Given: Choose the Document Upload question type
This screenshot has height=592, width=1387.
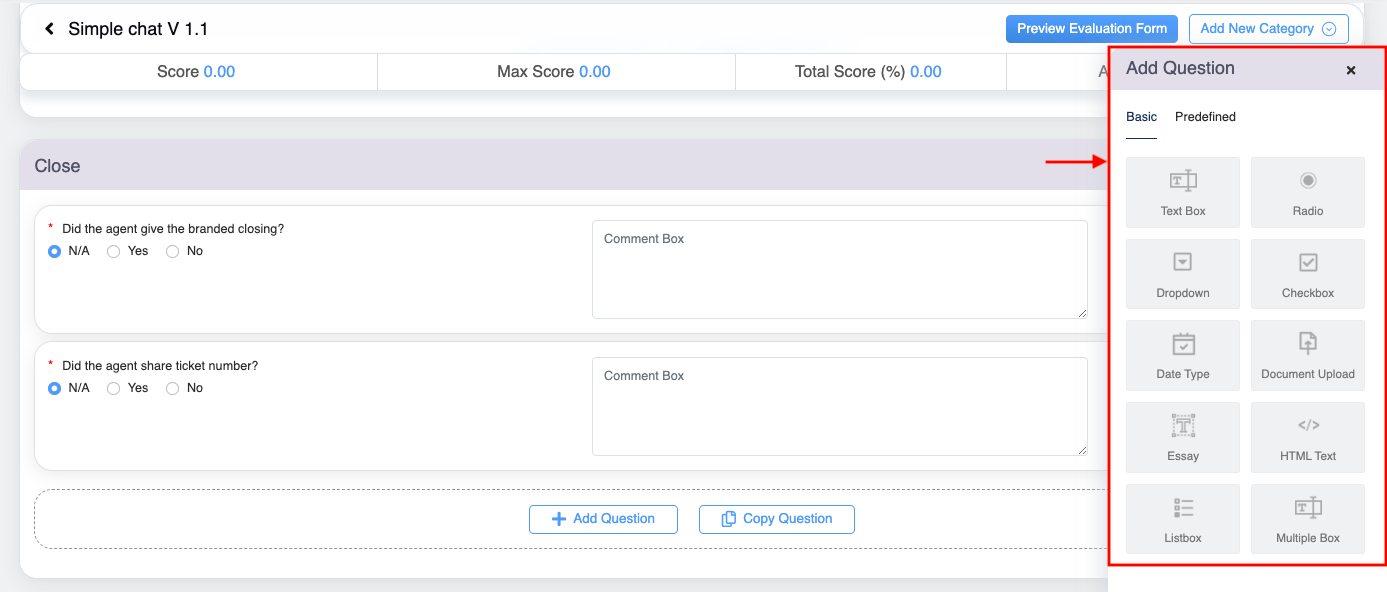Looking at the screenshot, I should coord(1307,355).
